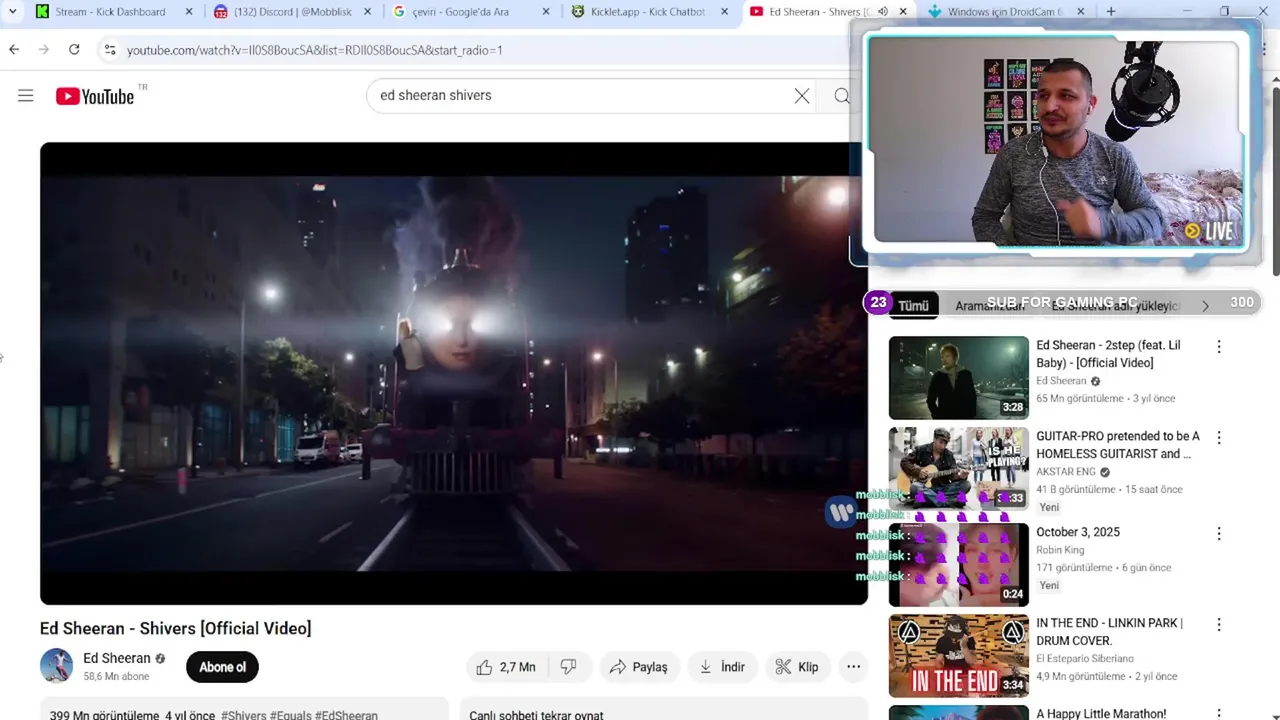Viewport: 1280px width, 720px height.
Task: Click the 58,6 Mn abone subscriber count
Action: pos(116,677)
